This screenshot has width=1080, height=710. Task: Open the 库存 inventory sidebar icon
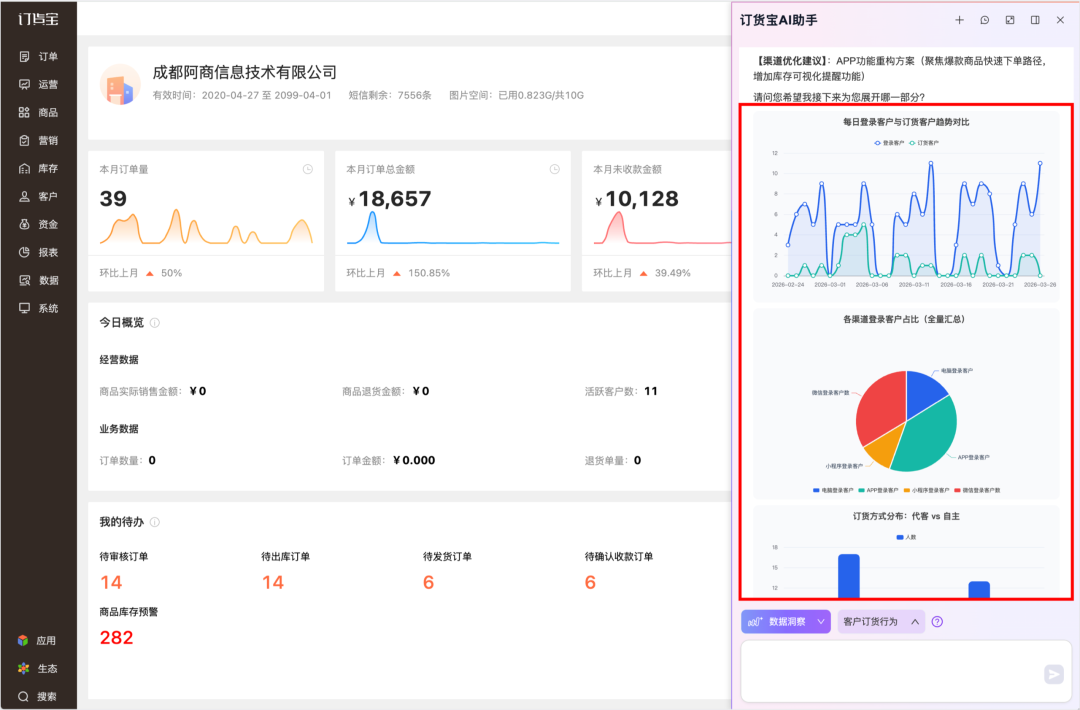(24, 168)
